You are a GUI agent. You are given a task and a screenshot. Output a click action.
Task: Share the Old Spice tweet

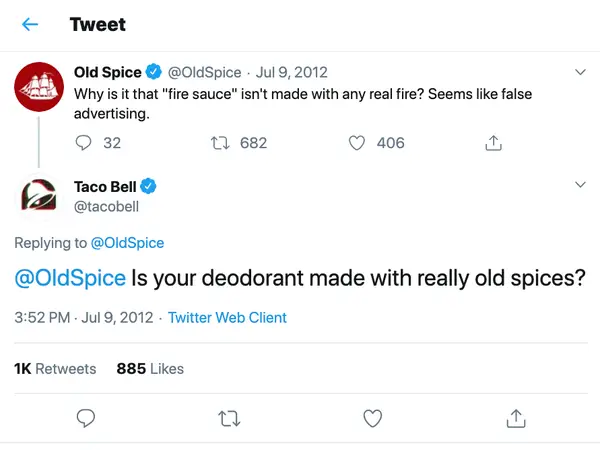coord(493,143)
